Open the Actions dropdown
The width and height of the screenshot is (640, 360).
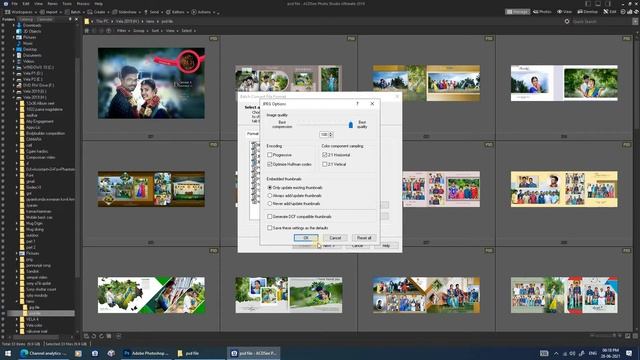coord(204,12)
